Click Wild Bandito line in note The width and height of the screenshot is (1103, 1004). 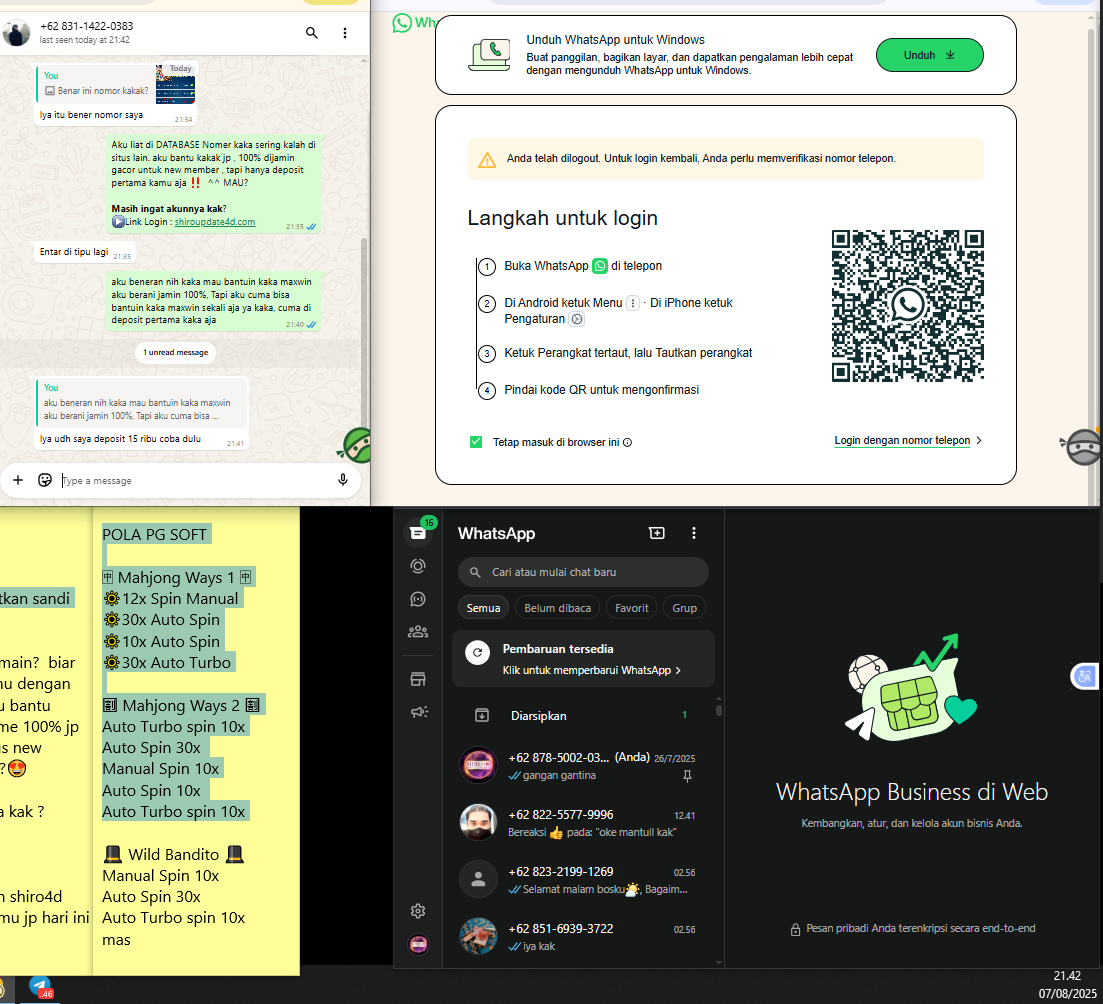(174, 855)
